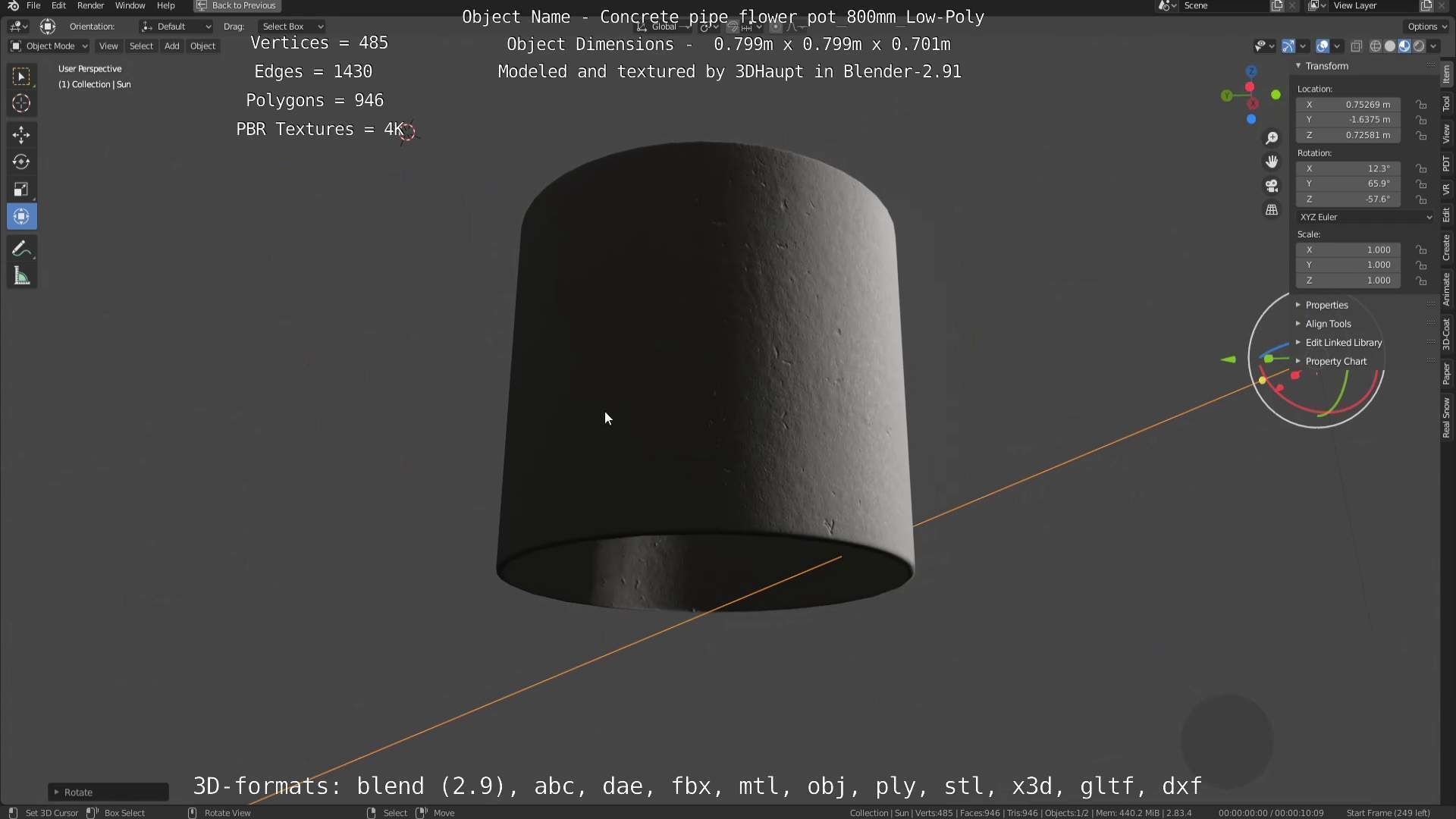Image resolution: width=1456 pixels, height=819 pixels.
Task: Switch to Rendered viewport shading
Action: [1419, 46]
